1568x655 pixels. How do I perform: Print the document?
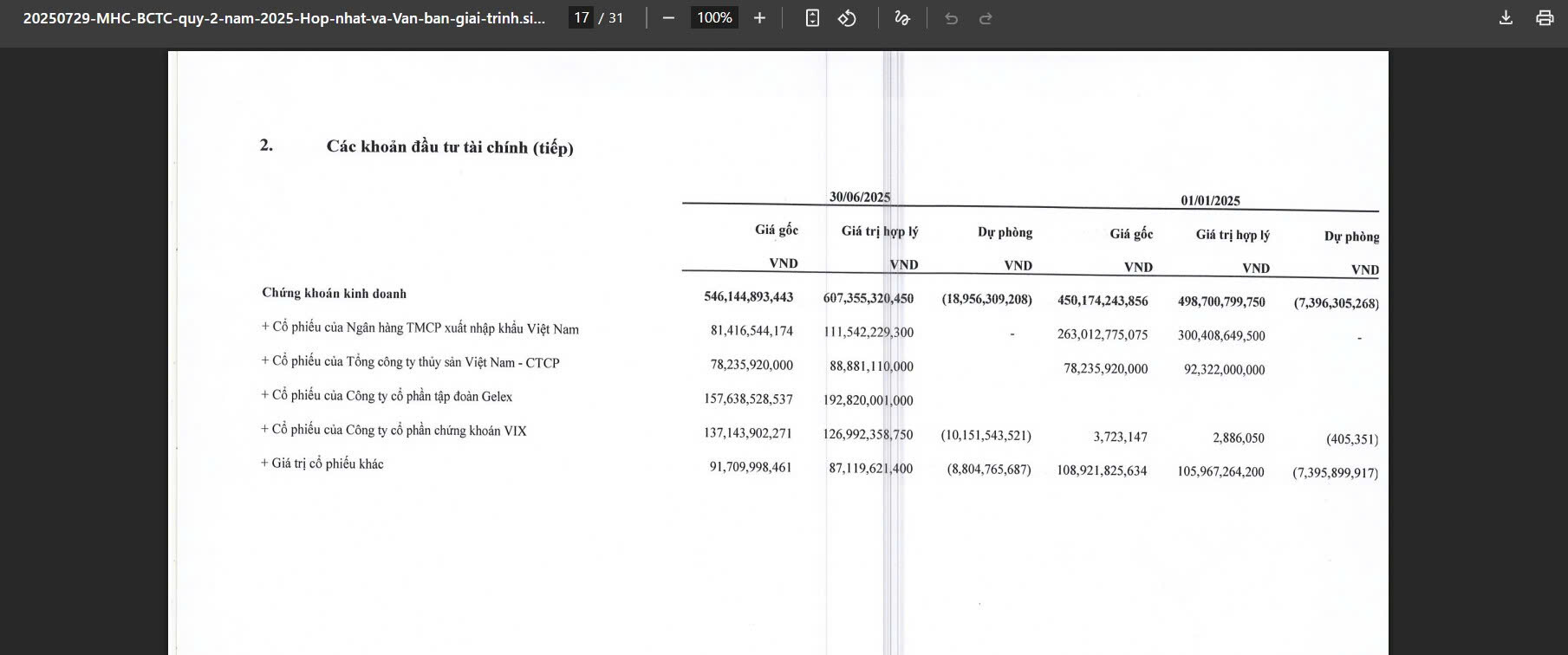(x=1545, y=18)
